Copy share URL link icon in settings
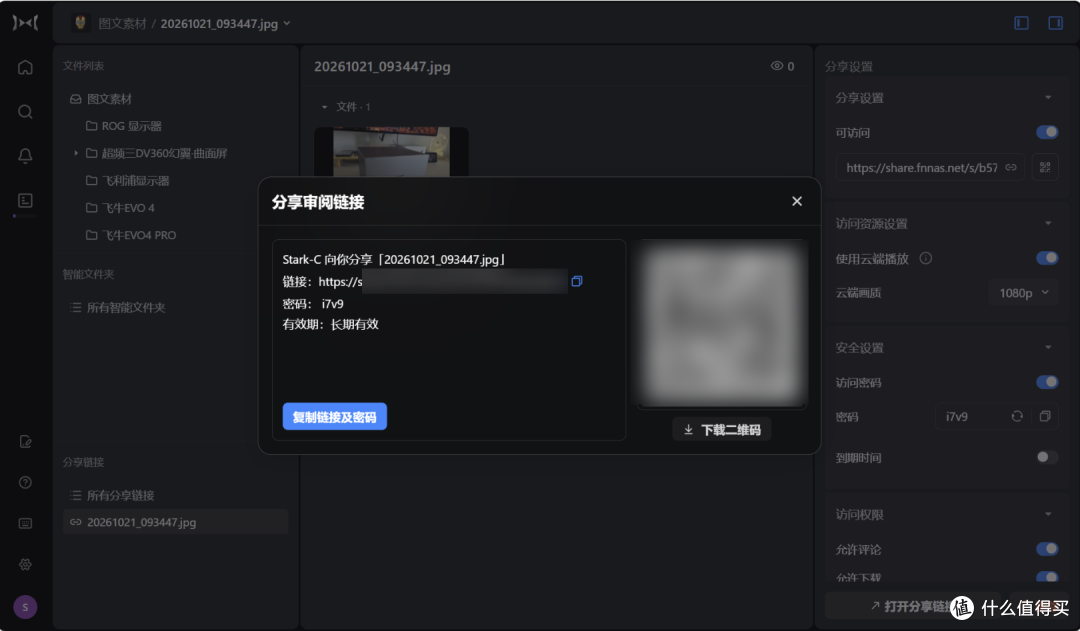Screen dimensions: 1080x631 pyautogui.click(x=1010, y=167)
